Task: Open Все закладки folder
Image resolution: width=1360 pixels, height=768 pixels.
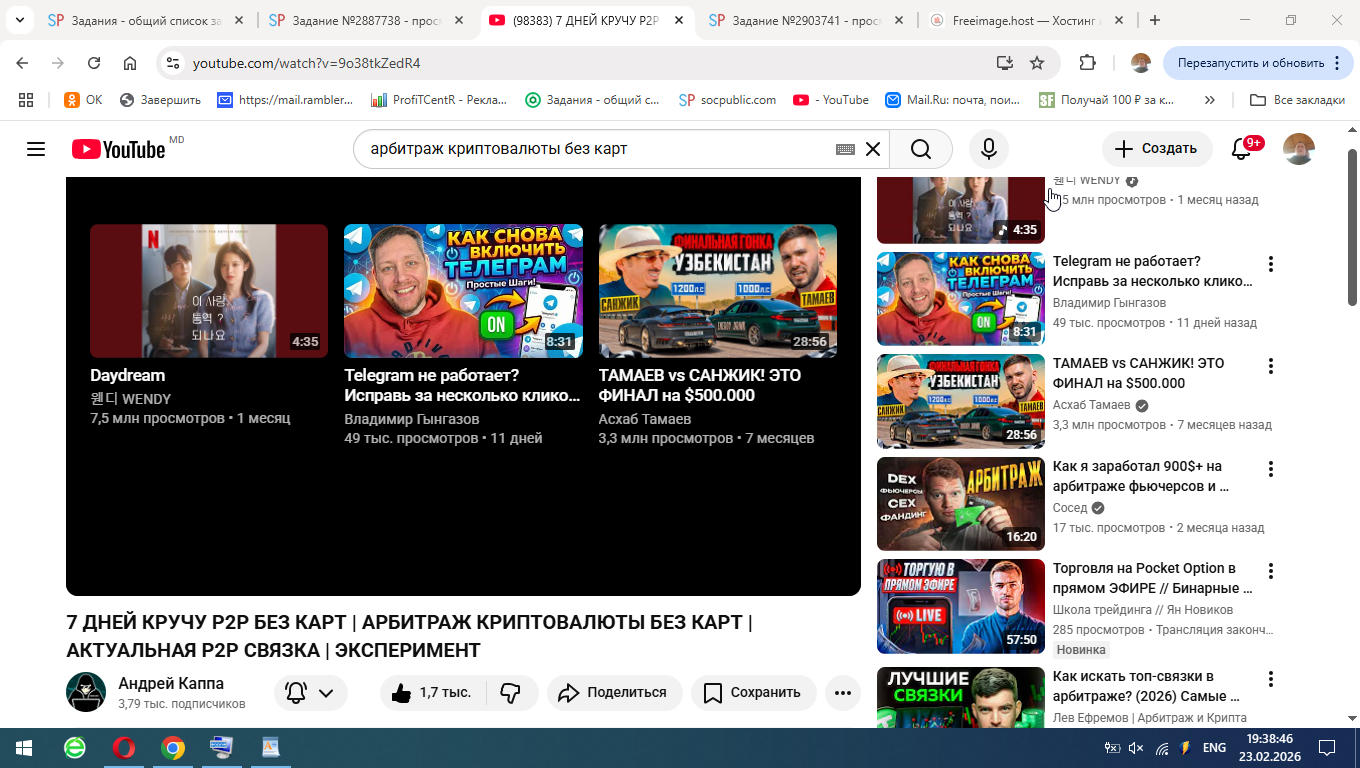Action: (1298, 100)
